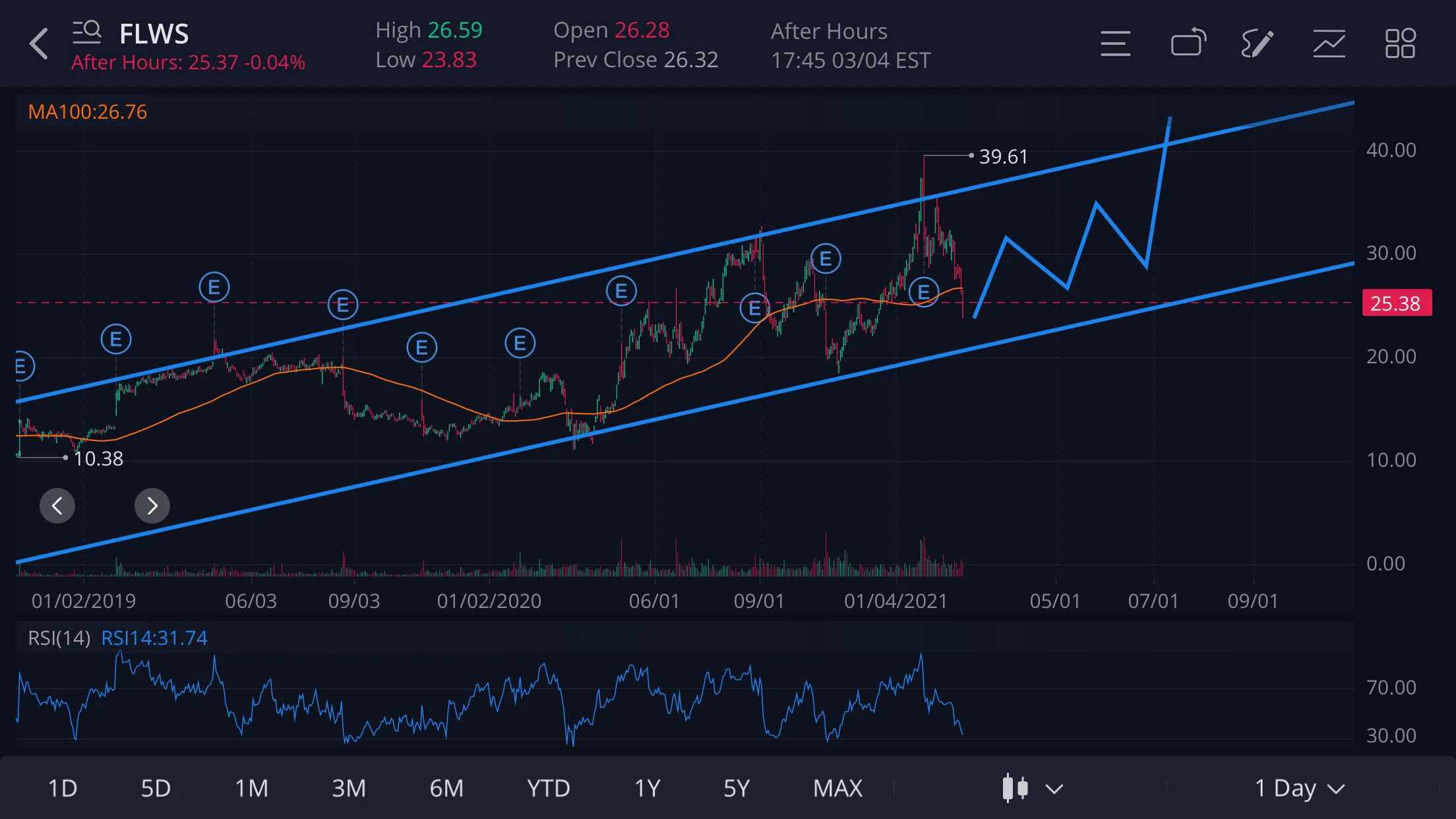Tap the Prev Close 26.32 value

[x=636, y=60]
